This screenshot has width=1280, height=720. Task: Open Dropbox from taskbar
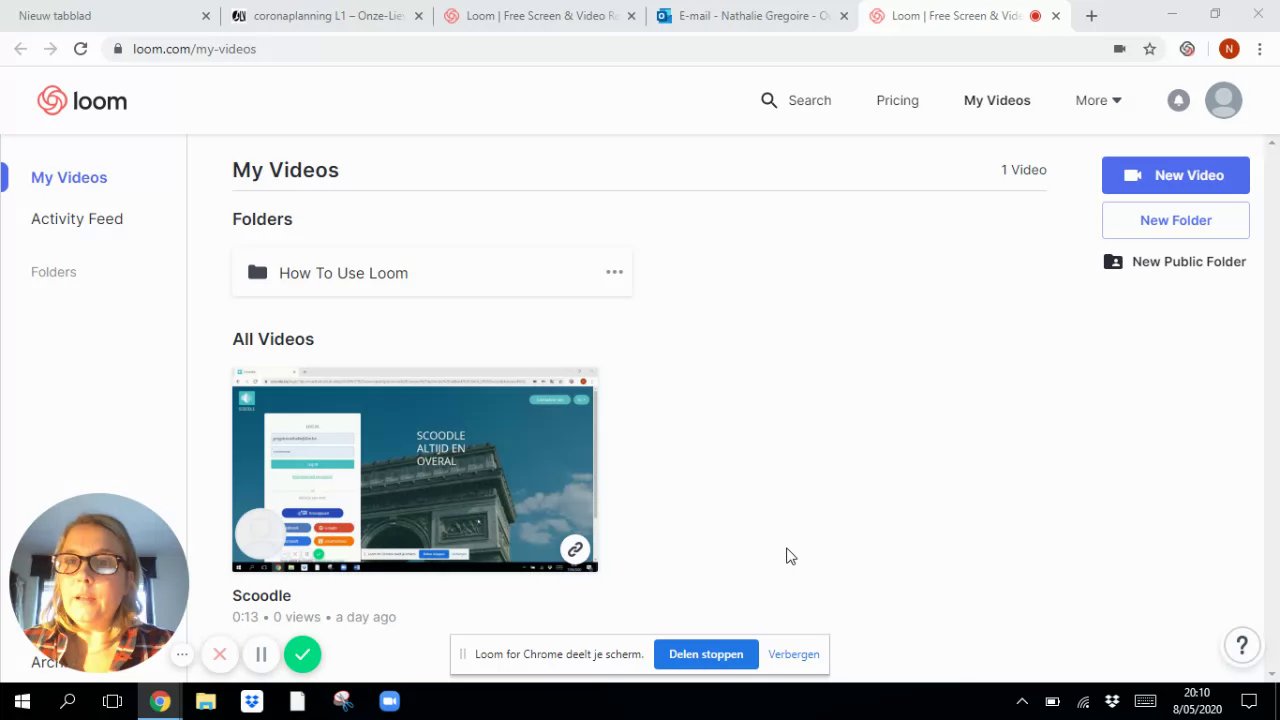(251, 701)
